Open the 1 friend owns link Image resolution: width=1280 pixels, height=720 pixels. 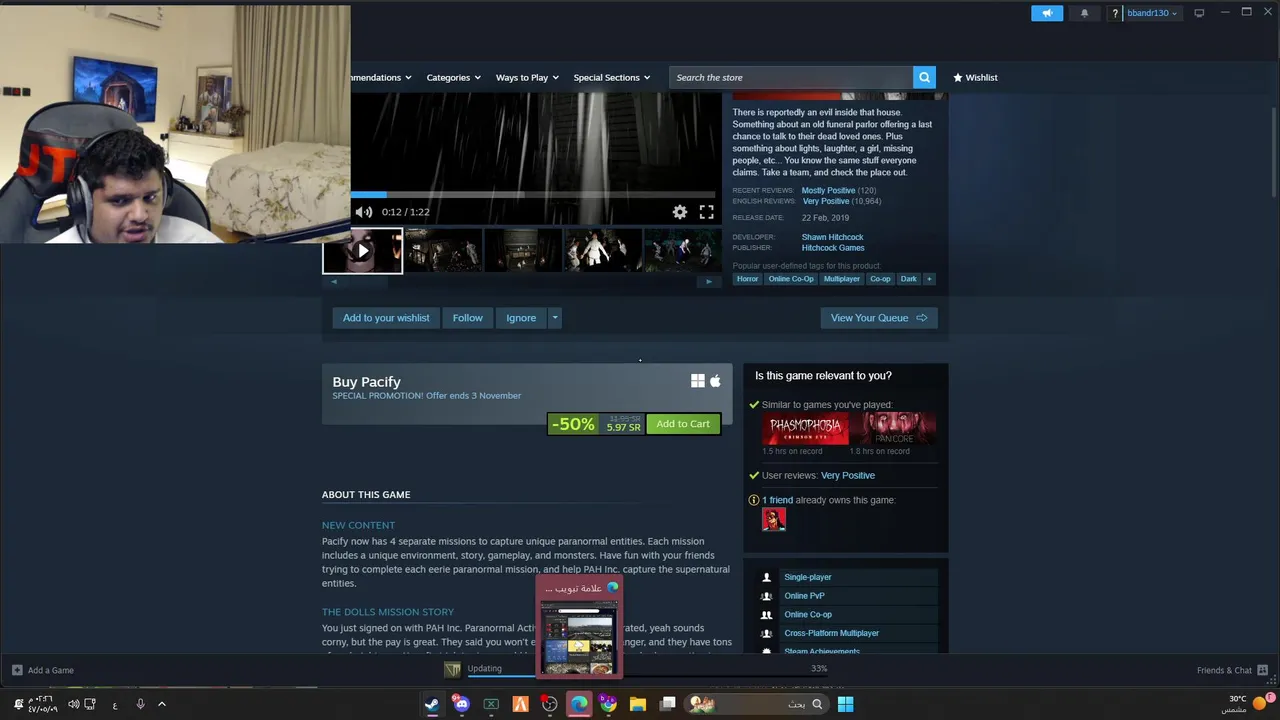pyautogui.click(x=777, y=500)
